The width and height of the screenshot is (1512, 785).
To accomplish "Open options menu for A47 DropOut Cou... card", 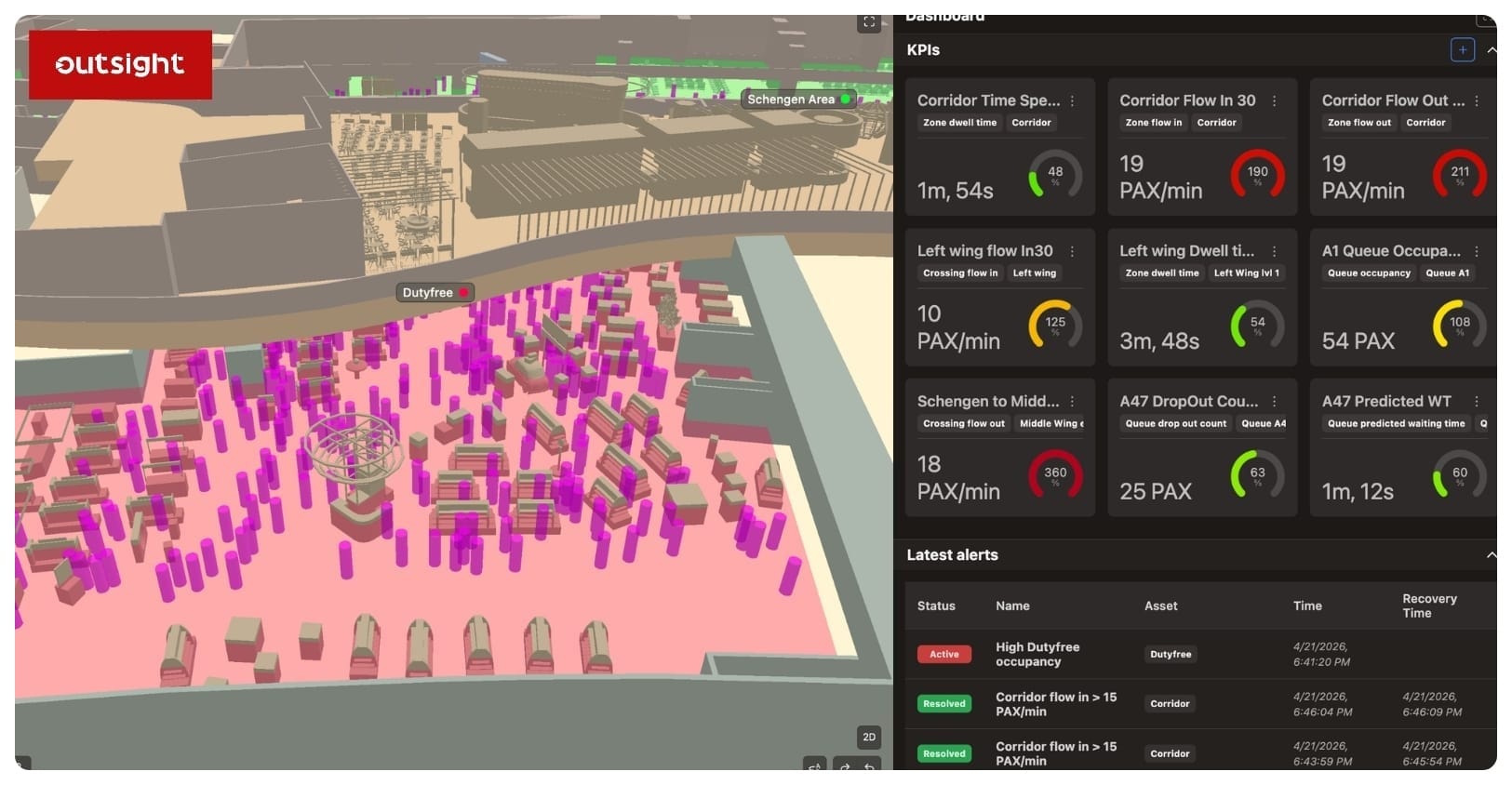I will [1274, 402].
